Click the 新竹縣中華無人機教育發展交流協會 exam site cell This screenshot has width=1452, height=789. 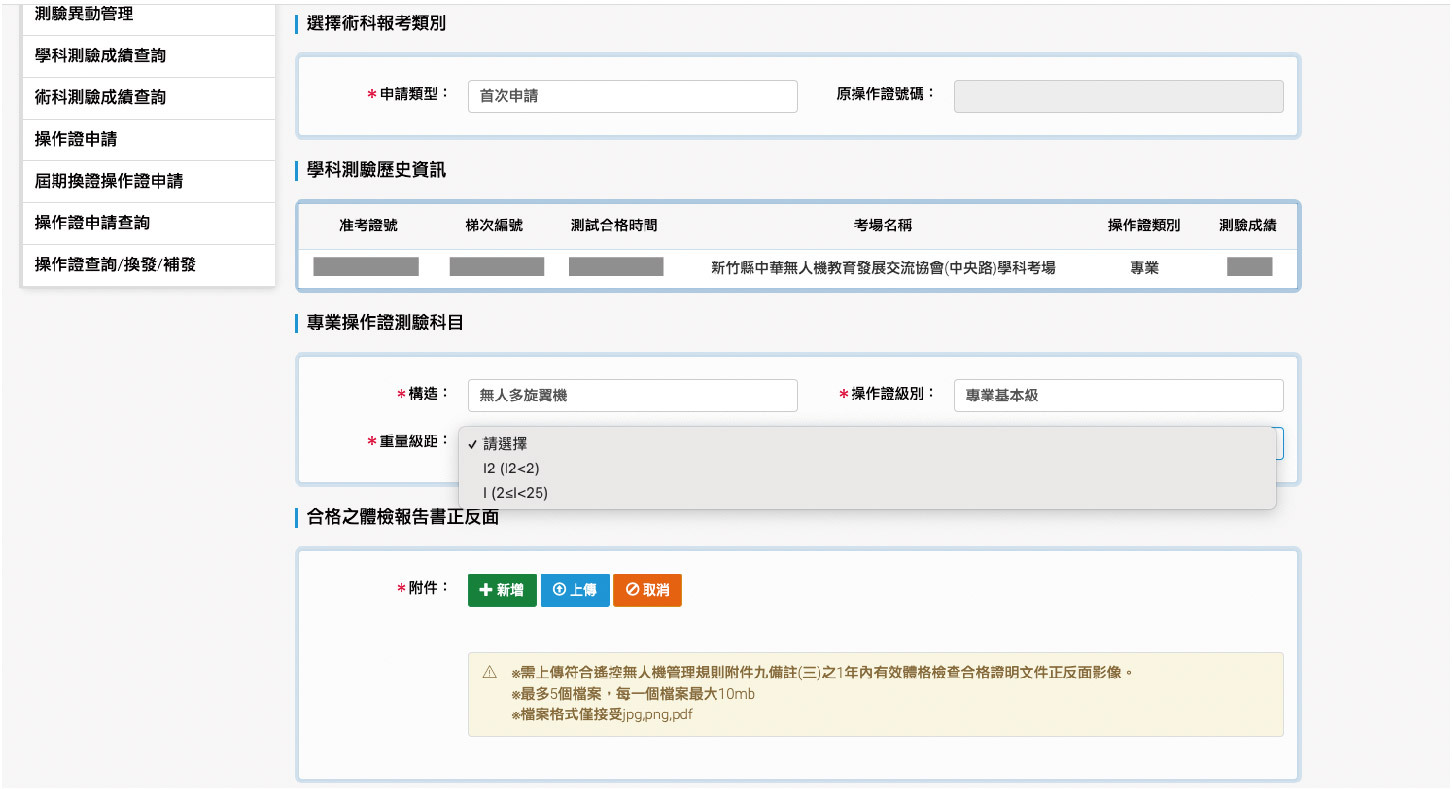point(882,268)
